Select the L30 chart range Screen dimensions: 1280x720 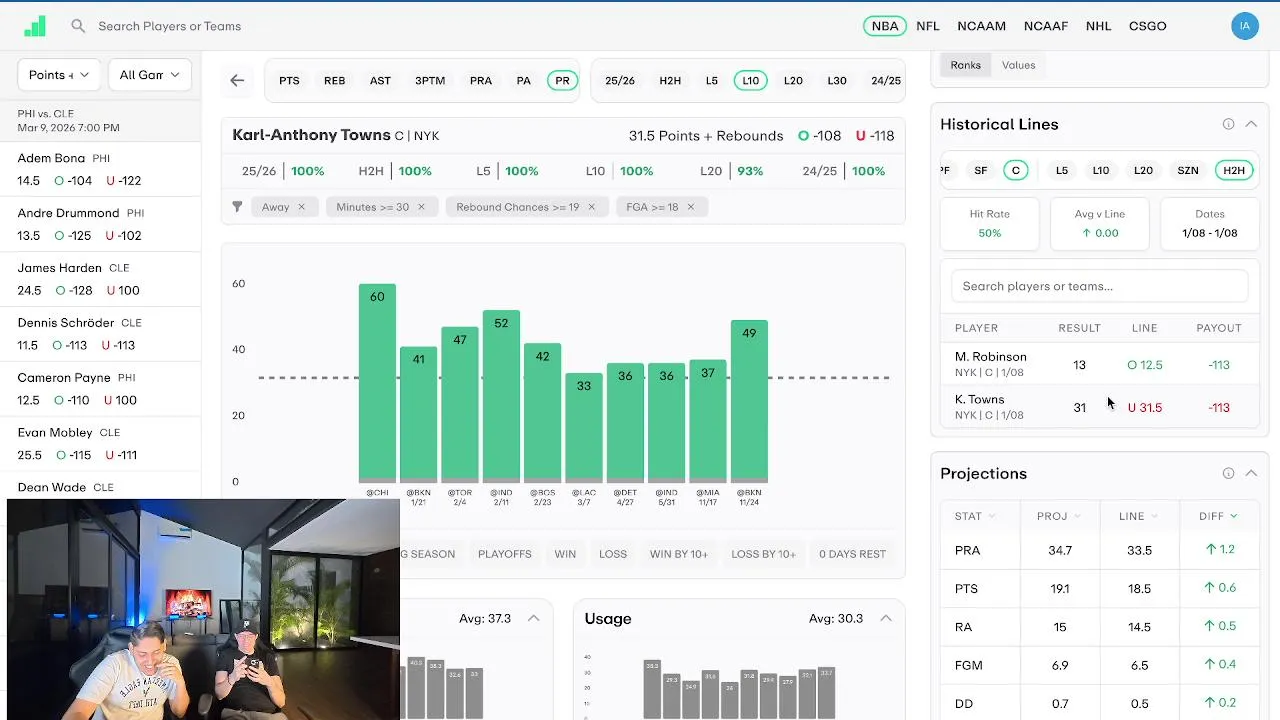click(x=837, y=81)
